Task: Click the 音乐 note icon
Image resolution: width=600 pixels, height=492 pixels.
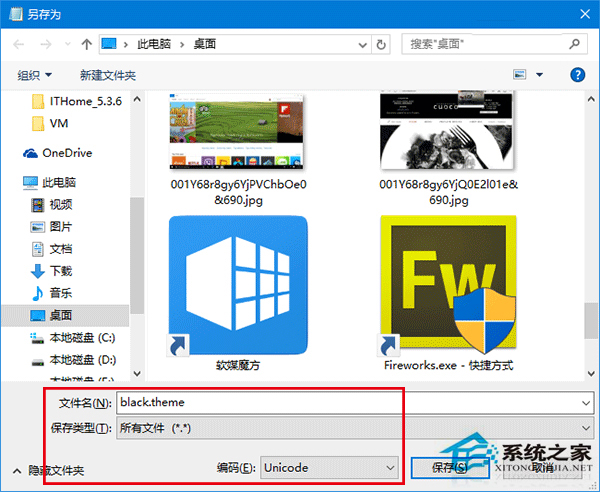Action: click(38, 293)
